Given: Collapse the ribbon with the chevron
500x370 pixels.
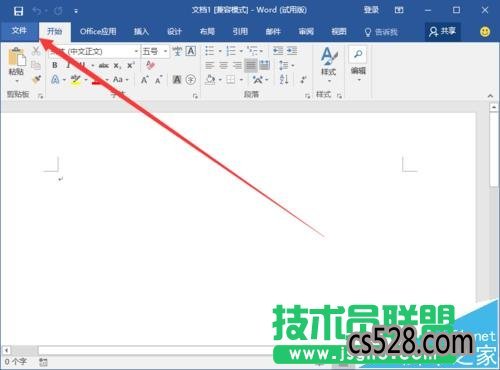Looking at the screenshot, I should point(490,96).
